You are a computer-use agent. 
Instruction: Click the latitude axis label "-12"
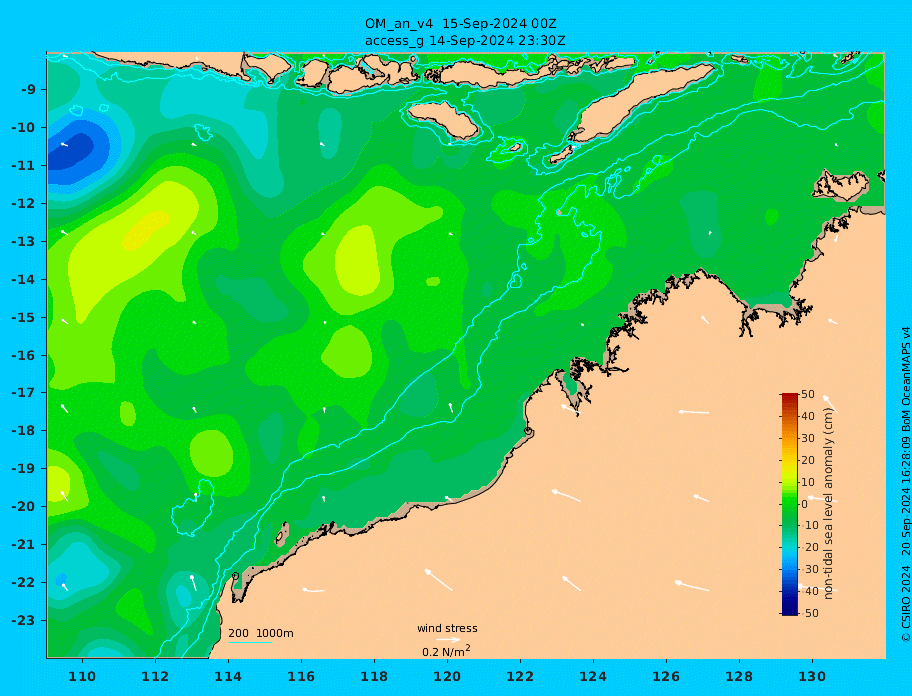click(23, 204)
